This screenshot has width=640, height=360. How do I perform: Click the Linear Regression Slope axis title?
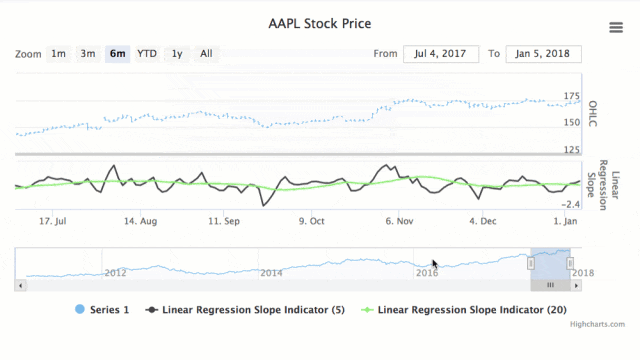[603, 185]
